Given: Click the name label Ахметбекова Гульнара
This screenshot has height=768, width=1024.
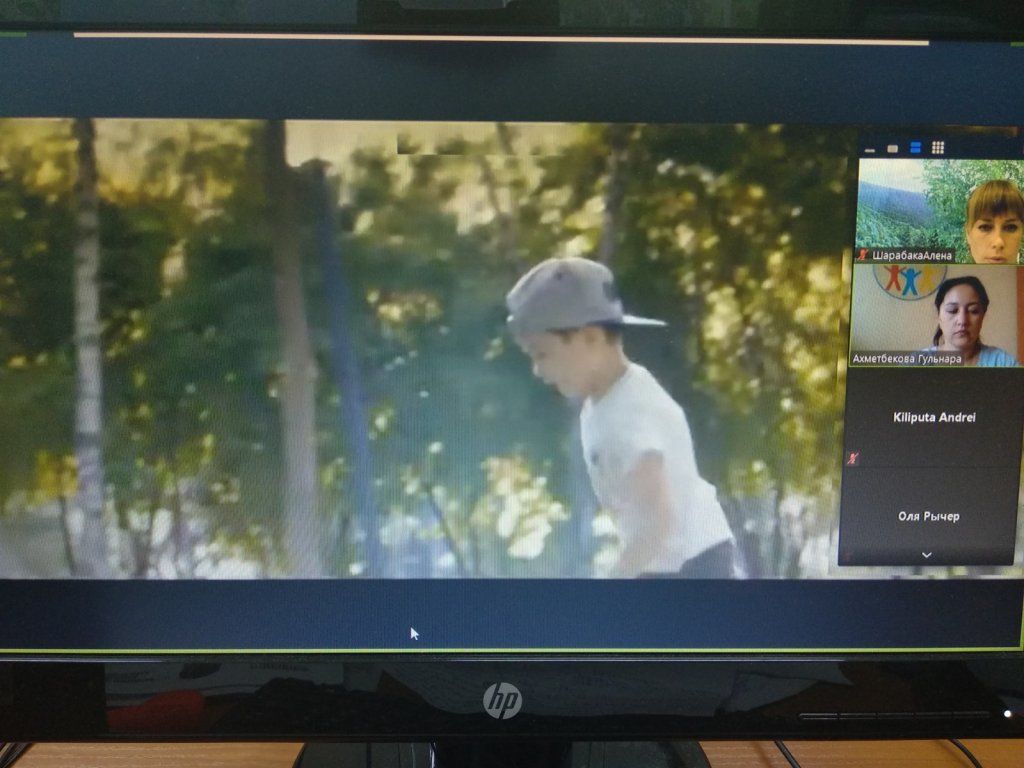Looking at the screenshot, I should (906, 359).
